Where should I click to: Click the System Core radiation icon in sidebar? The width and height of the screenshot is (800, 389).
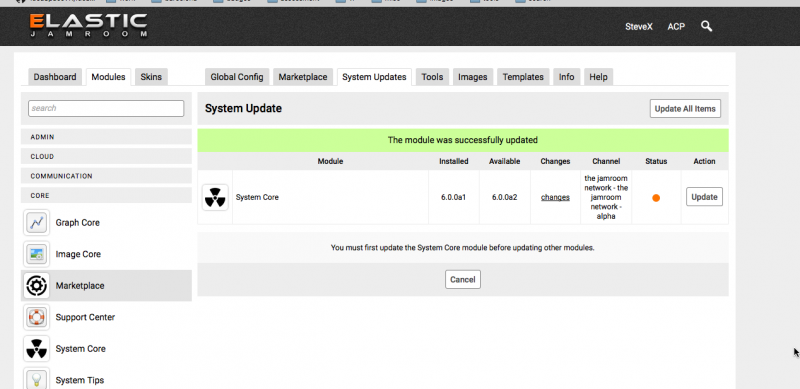coord(36,349)
